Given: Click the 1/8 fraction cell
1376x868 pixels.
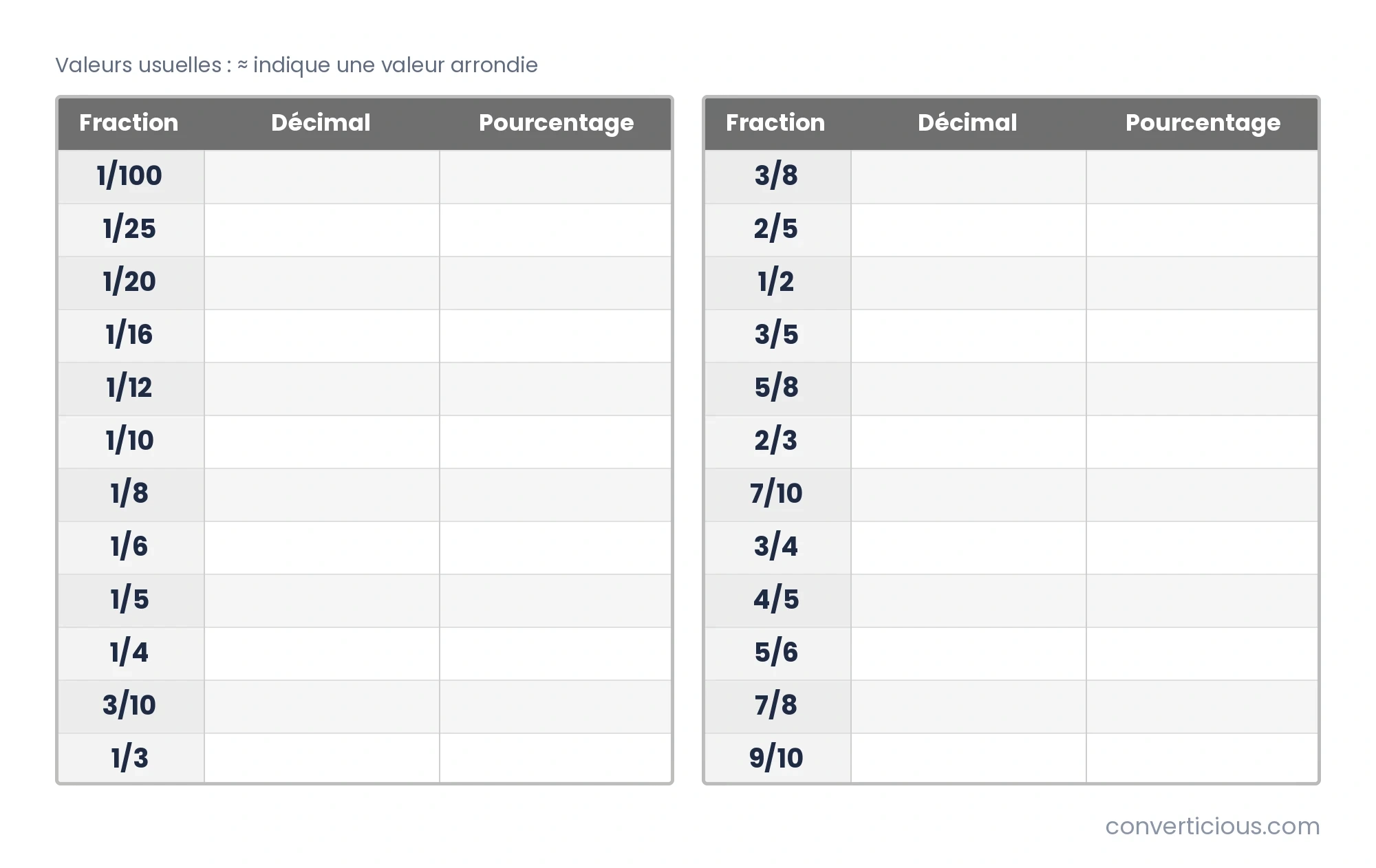Looking at the screenshot, I should [131, 495].
